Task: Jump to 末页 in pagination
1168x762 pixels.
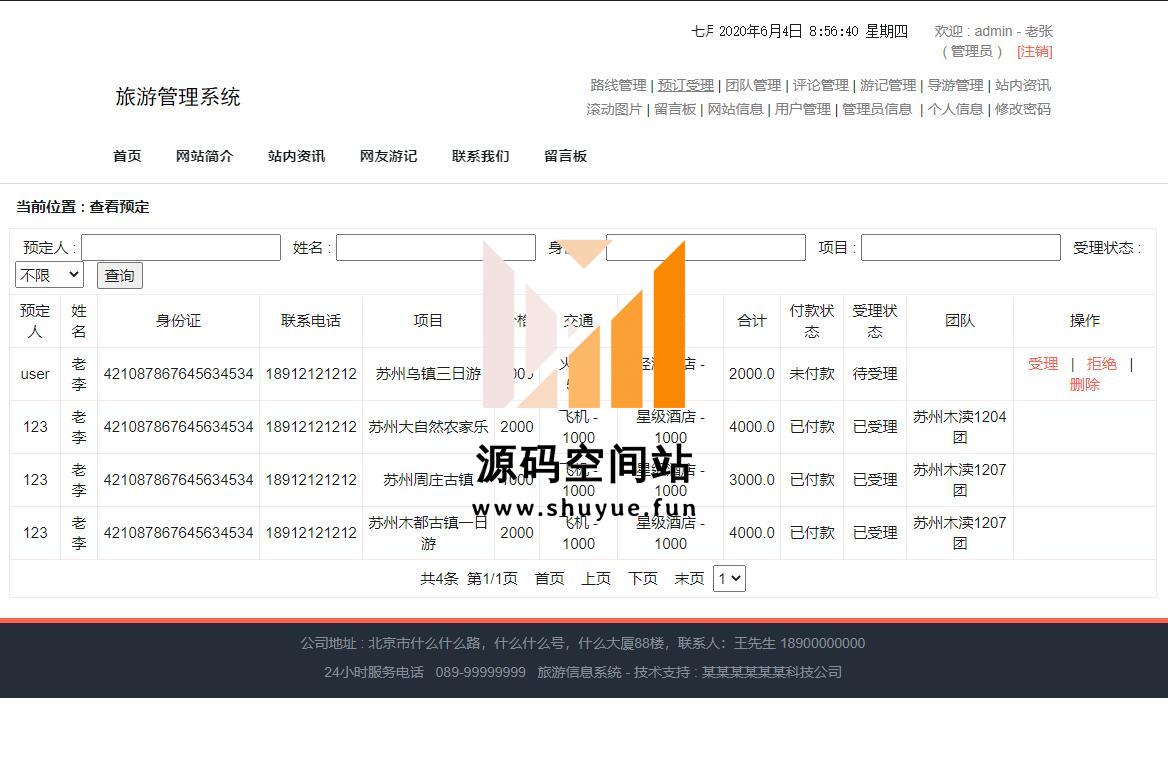Action: tap(689, 578)
